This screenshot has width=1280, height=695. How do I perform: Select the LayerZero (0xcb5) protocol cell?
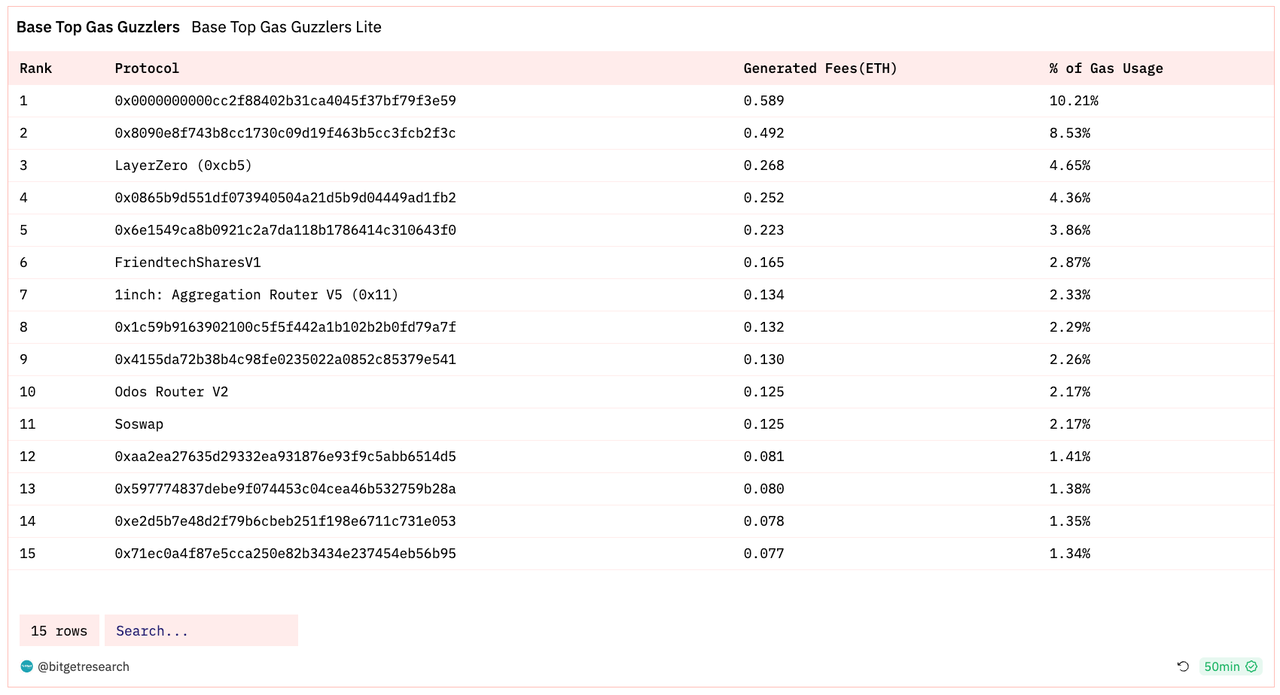coord(183,165)
